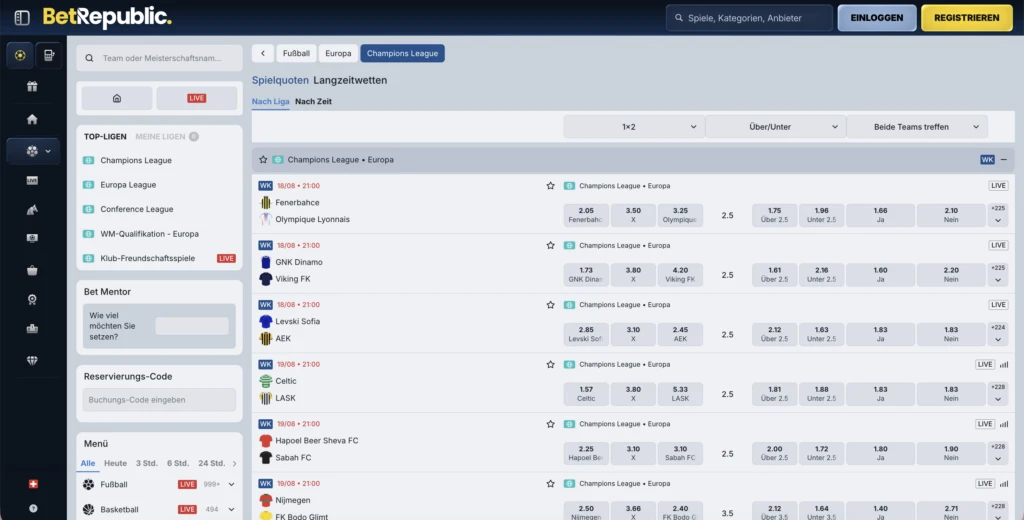This screenshot has width=1024, height=520.
Task: Open the sports section soccer ball icon
Action: point(20,56)
